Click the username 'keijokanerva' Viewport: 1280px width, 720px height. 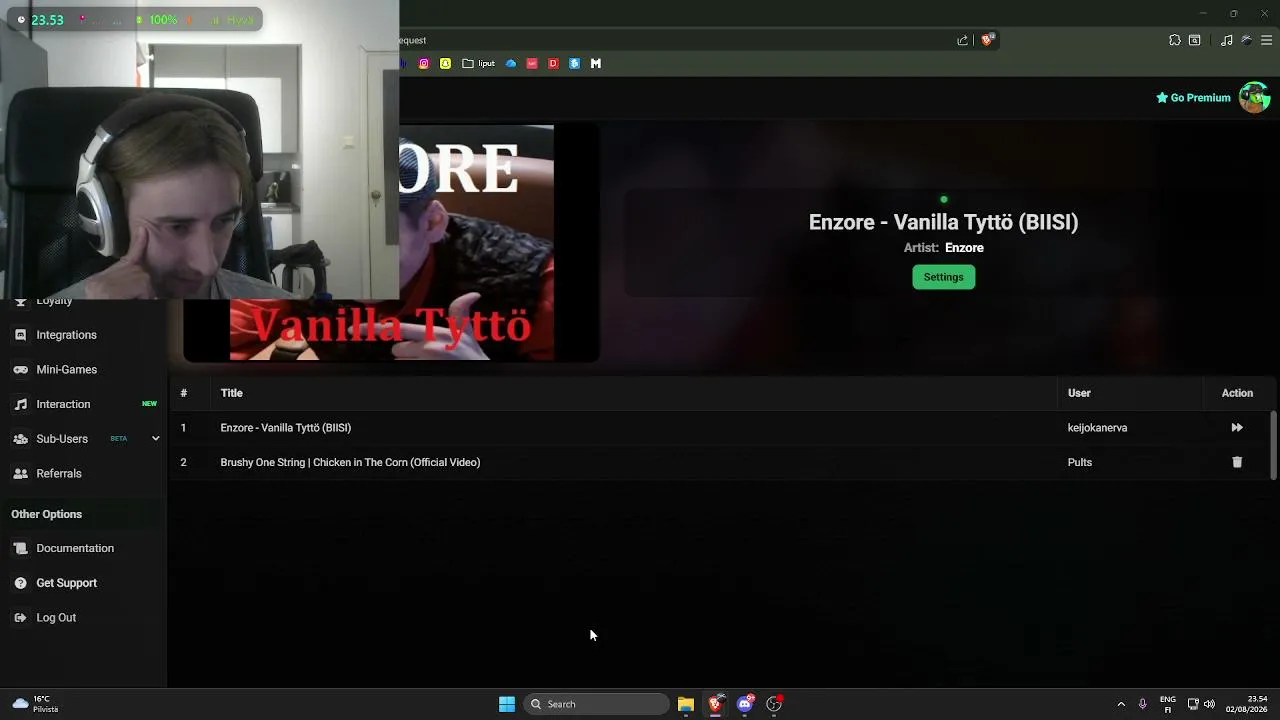point(1097,428)
